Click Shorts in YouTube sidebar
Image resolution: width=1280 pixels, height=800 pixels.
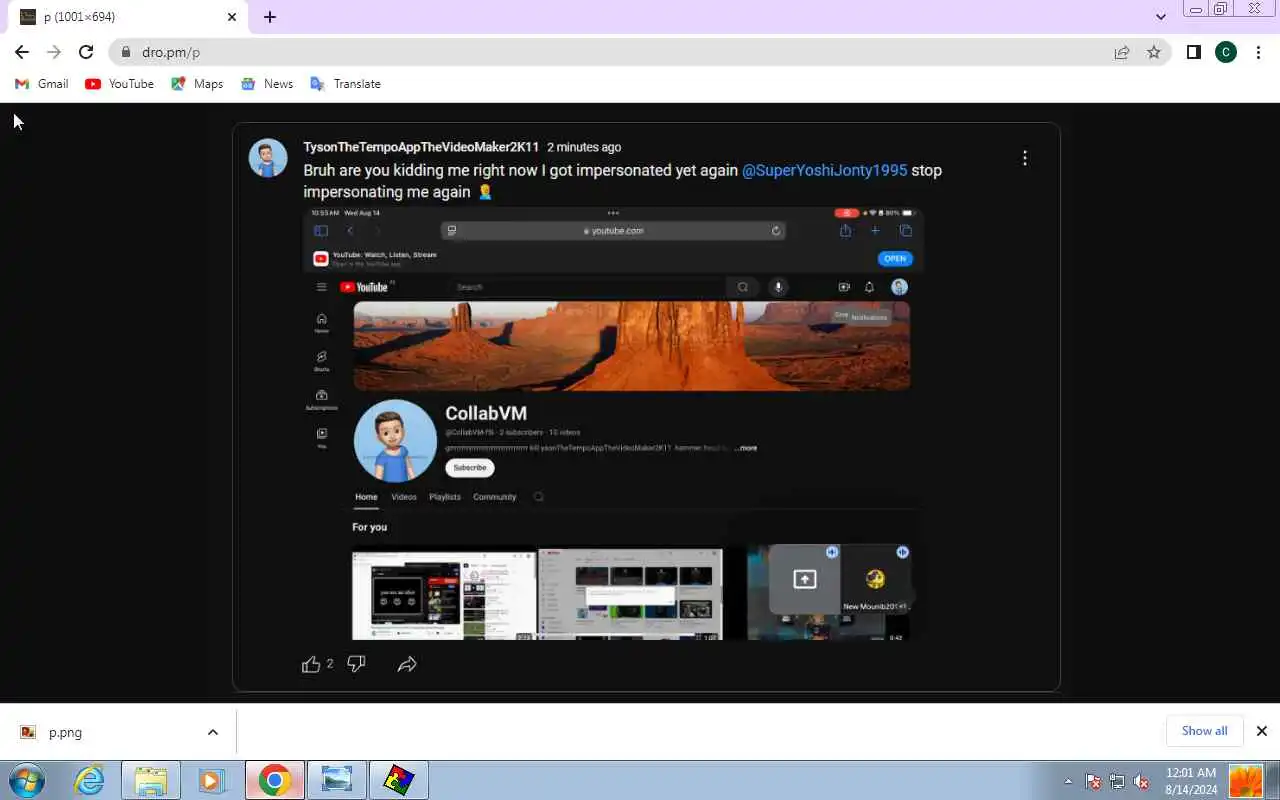pos(321,361)
